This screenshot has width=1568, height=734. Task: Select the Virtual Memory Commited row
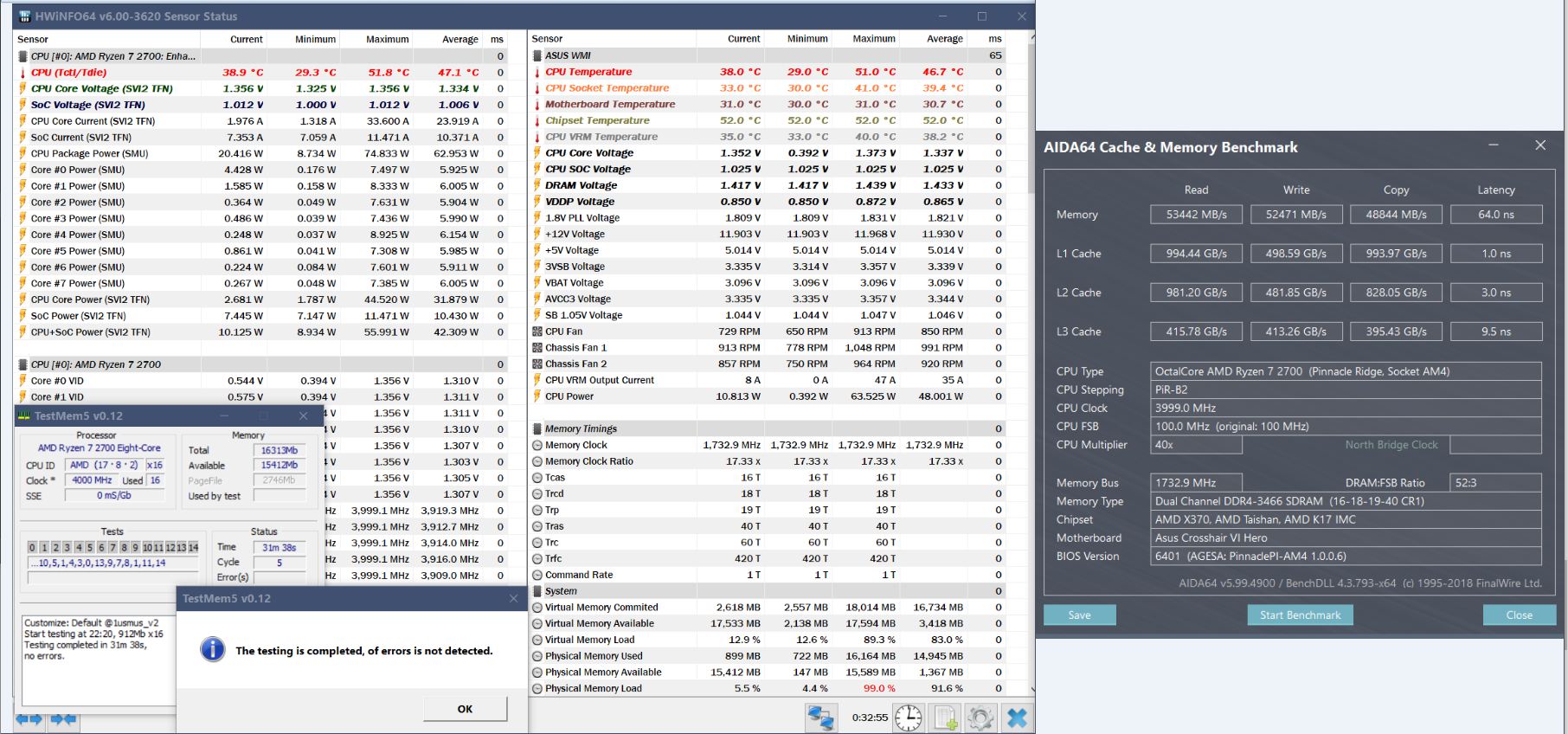click(766, 608)
